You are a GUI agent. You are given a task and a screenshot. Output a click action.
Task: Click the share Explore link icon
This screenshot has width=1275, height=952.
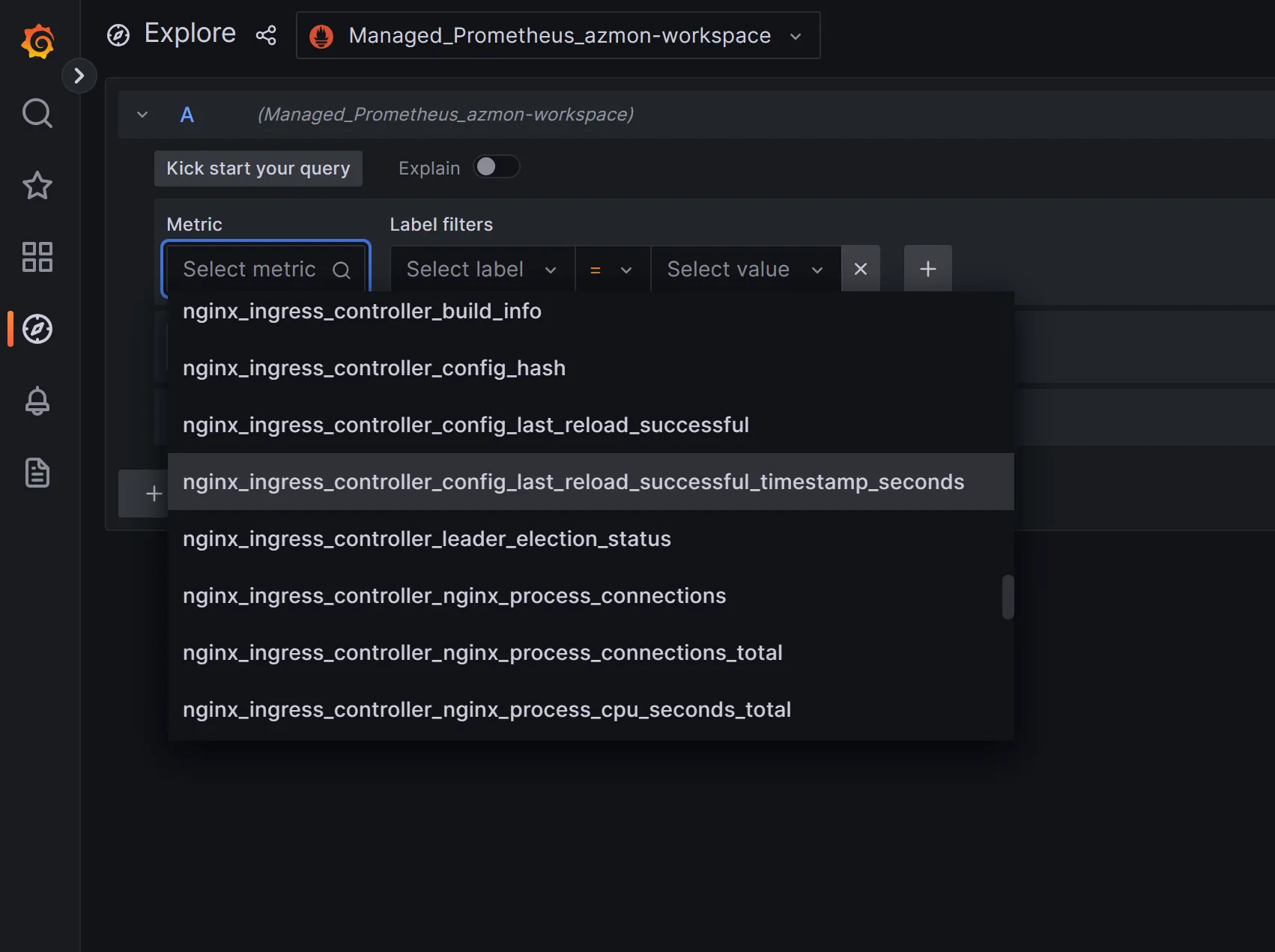point(266,35)
